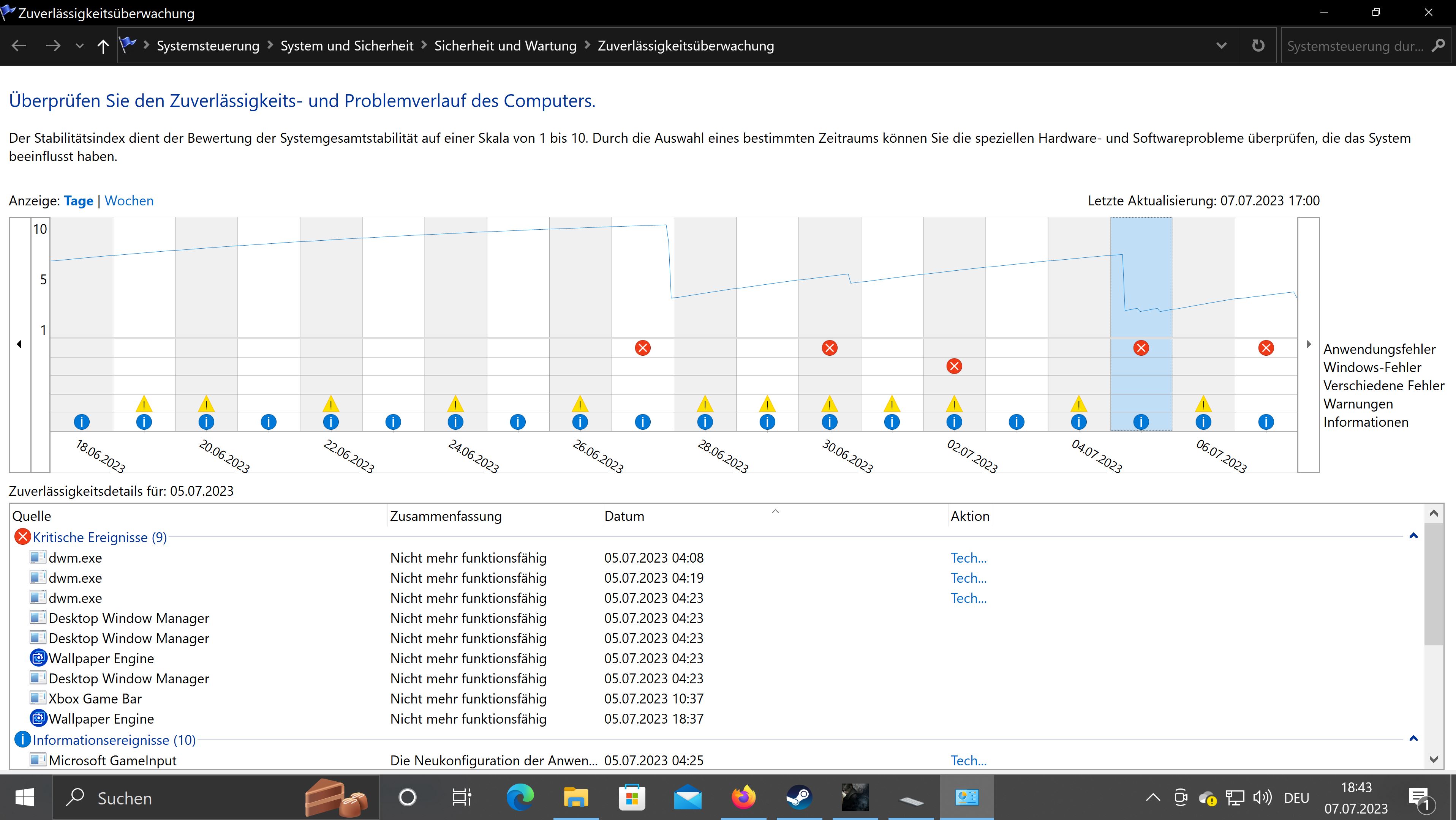Click the Windows-Fehler error icon on 02.07.2023
Screen dimensions: 1456x820
[954, 366]
